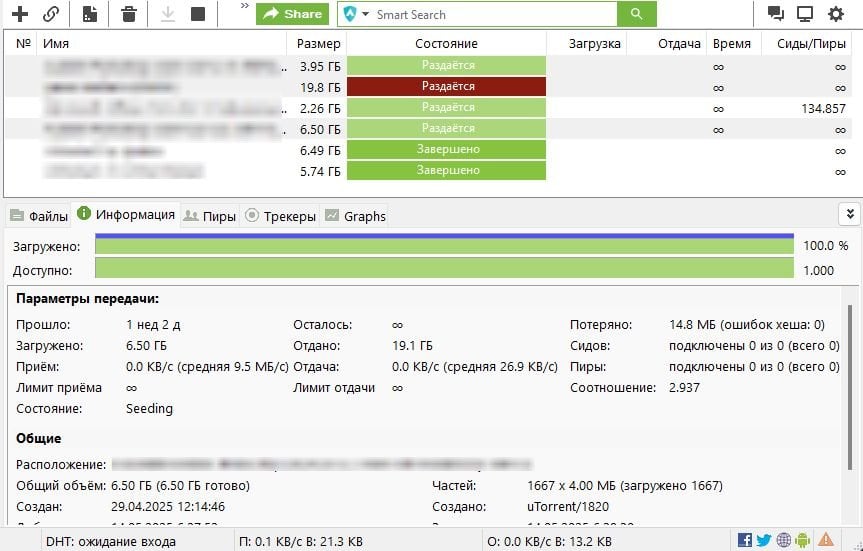Click the Add Torrent plus icon
Viewport: 863px width, 551px height.
pos(20,14)
